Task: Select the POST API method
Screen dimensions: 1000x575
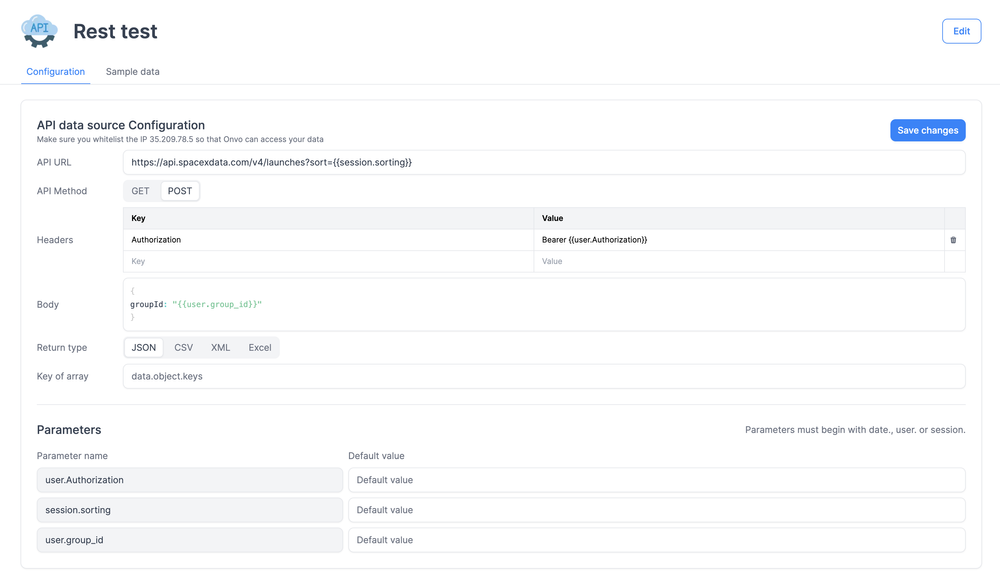Action: (180, 191)
